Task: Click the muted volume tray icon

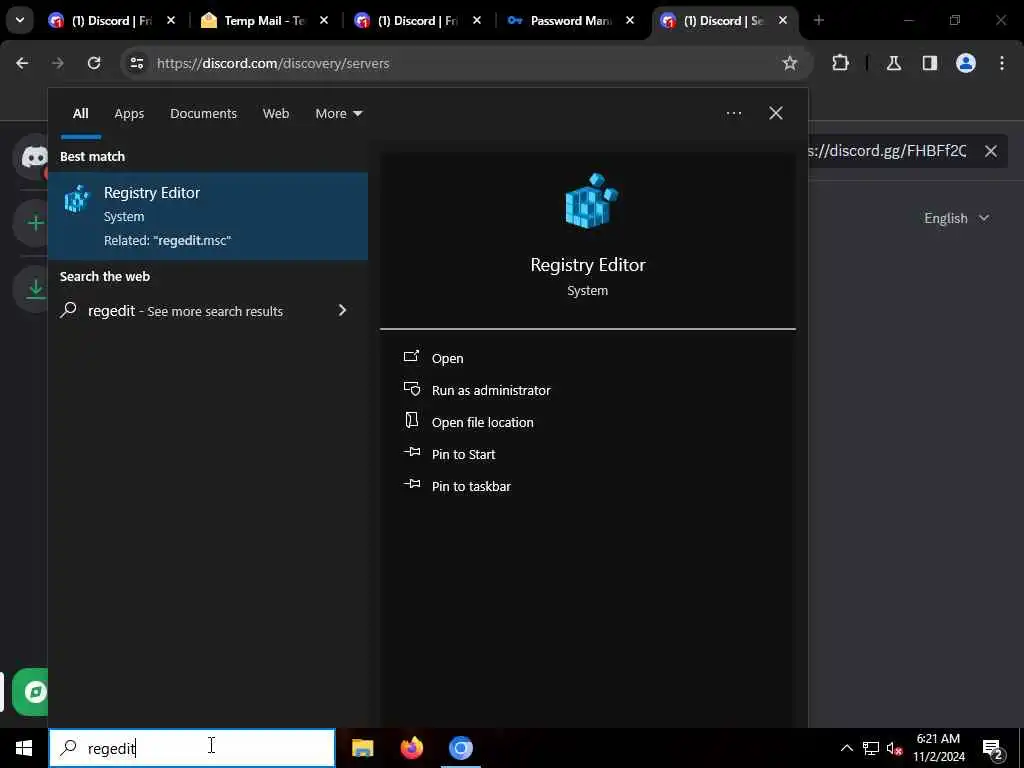Action: [894, 748]
